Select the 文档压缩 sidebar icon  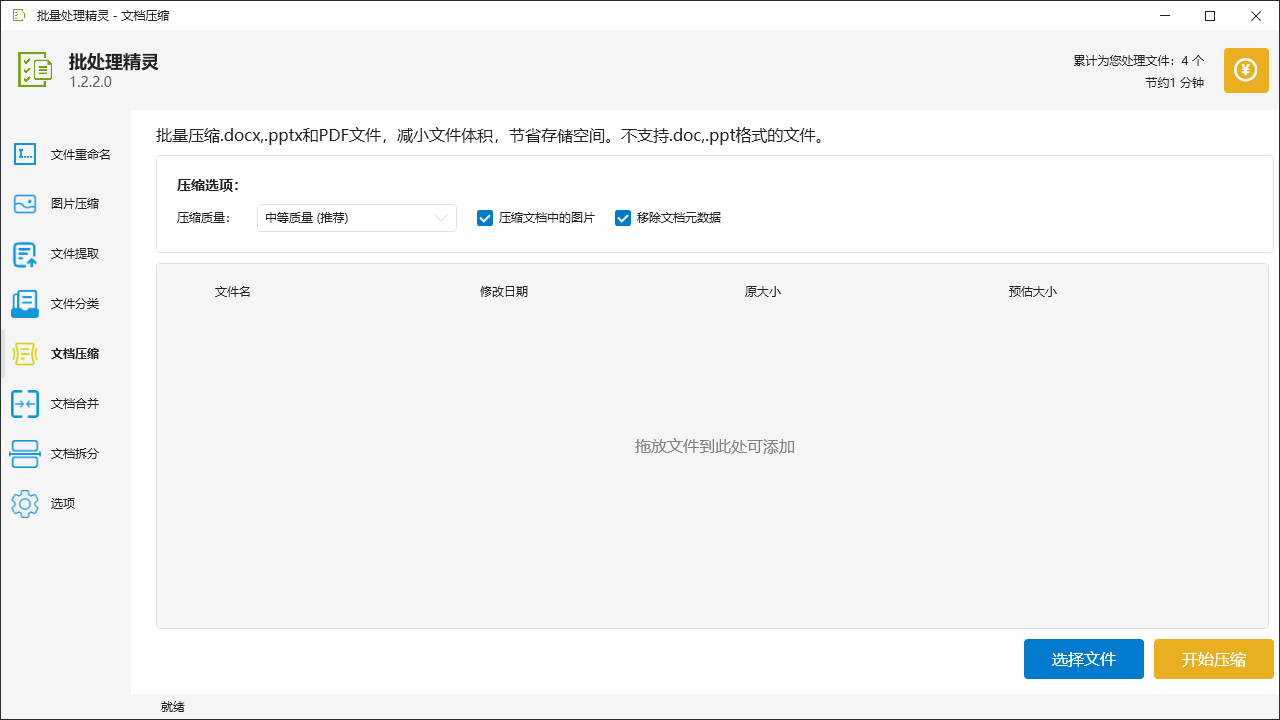coord(24,353)
